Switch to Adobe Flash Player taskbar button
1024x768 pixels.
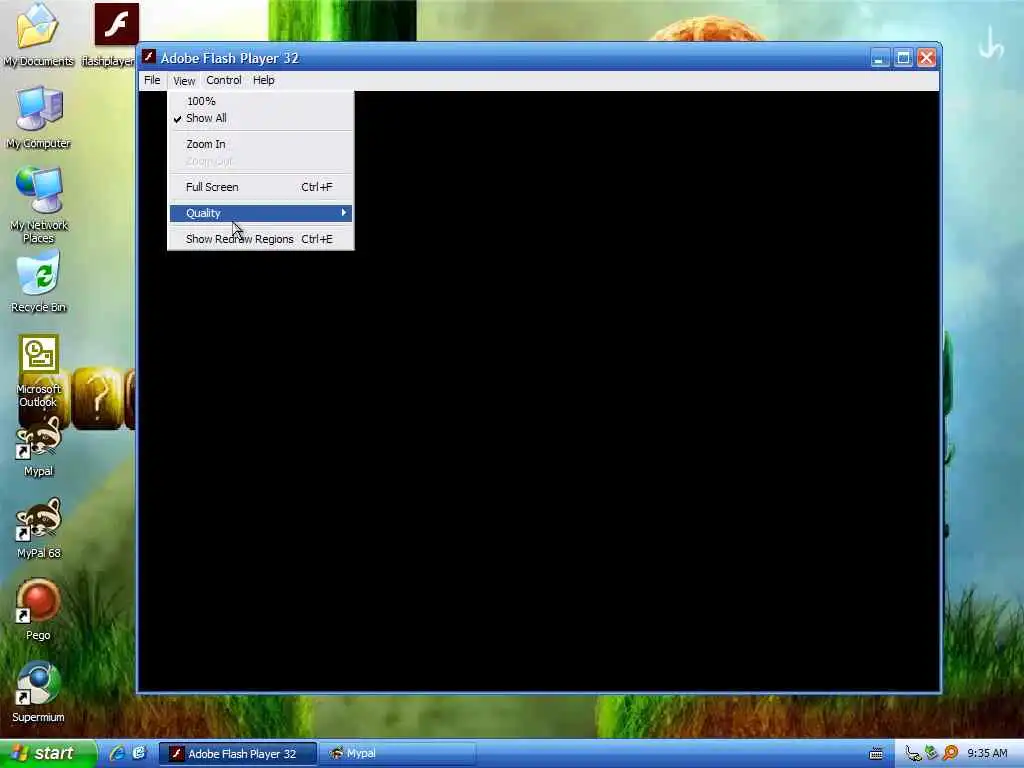point(238,754)
